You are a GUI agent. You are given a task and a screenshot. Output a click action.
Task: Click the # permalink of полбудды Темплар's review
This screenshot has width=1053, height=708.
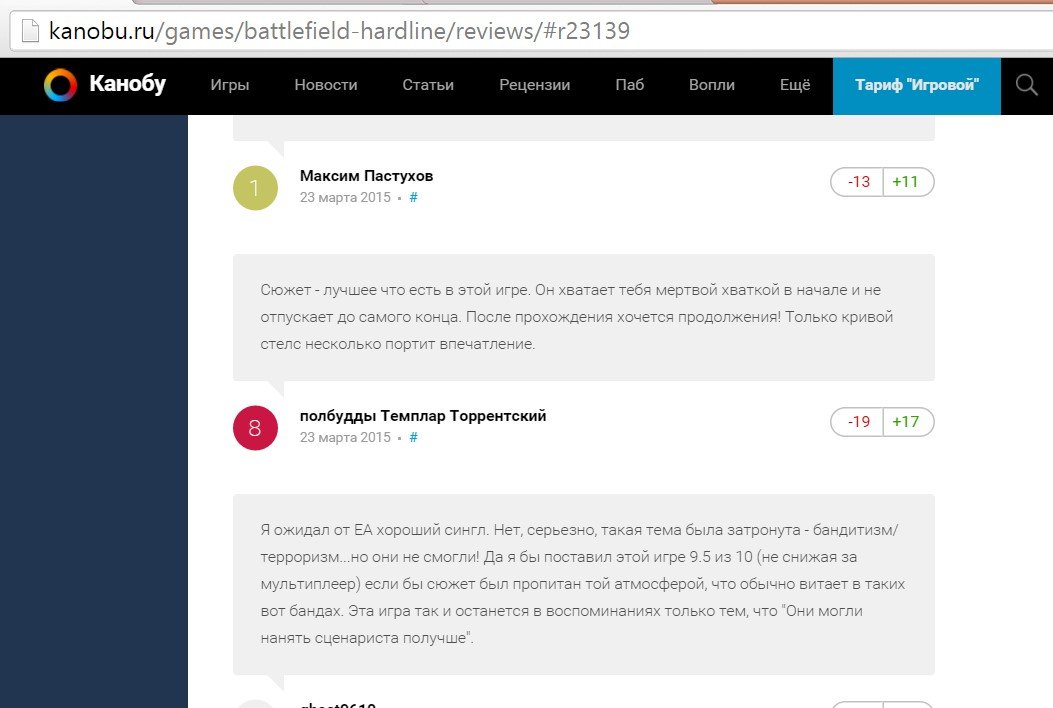click(414, 437)
